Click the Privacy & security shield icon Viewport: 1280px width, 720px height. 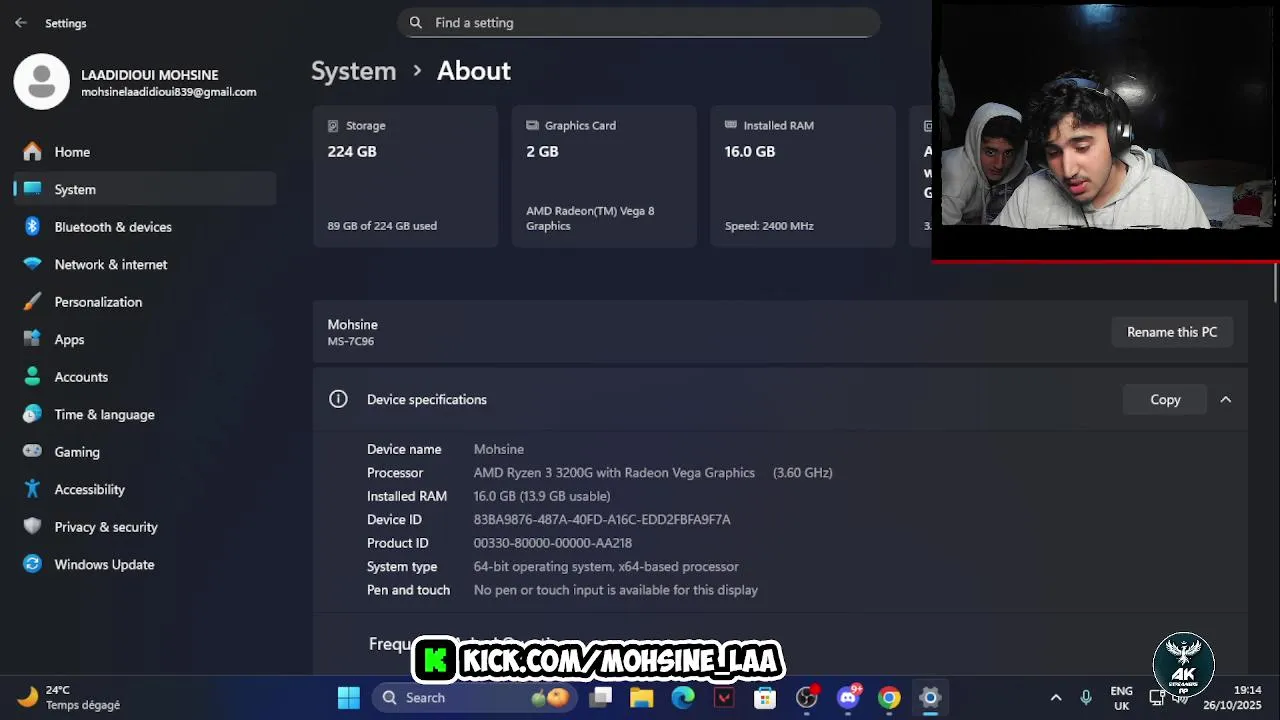tap(32, 527)
